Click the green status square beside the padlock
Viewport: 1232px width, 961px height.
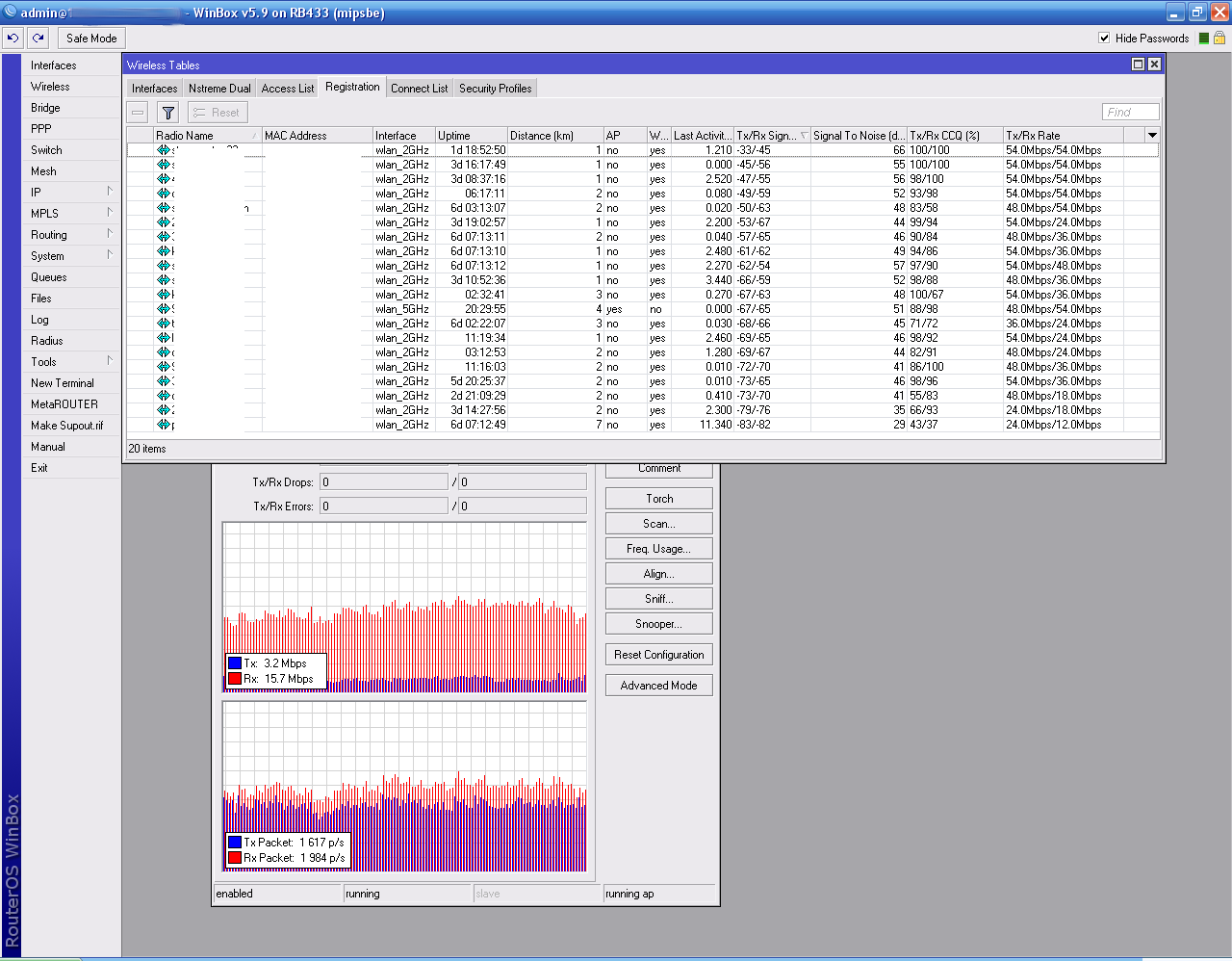(1203, 39)
